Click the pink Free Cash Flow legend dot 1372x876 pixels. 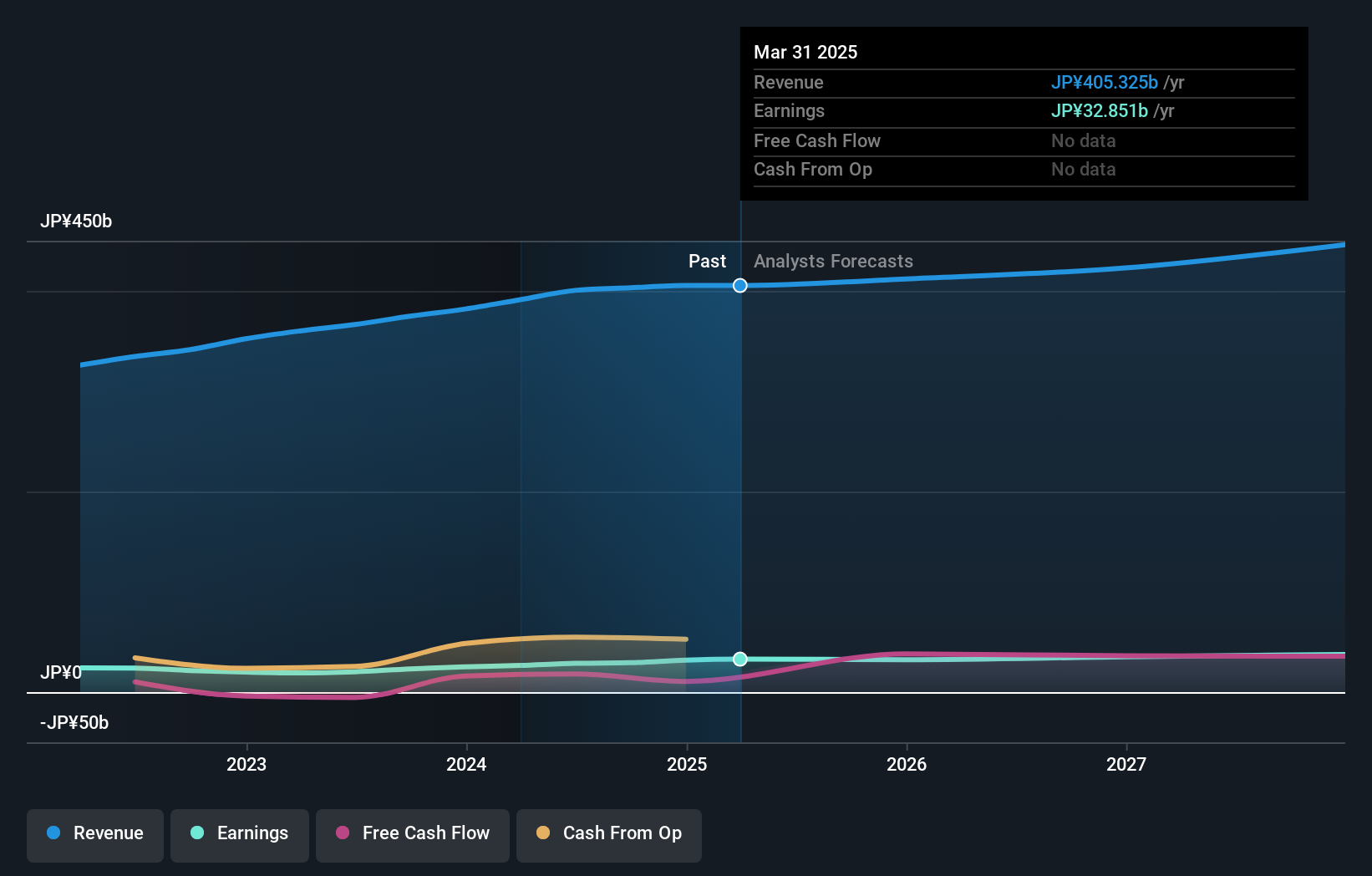click(x=342, y=833)
